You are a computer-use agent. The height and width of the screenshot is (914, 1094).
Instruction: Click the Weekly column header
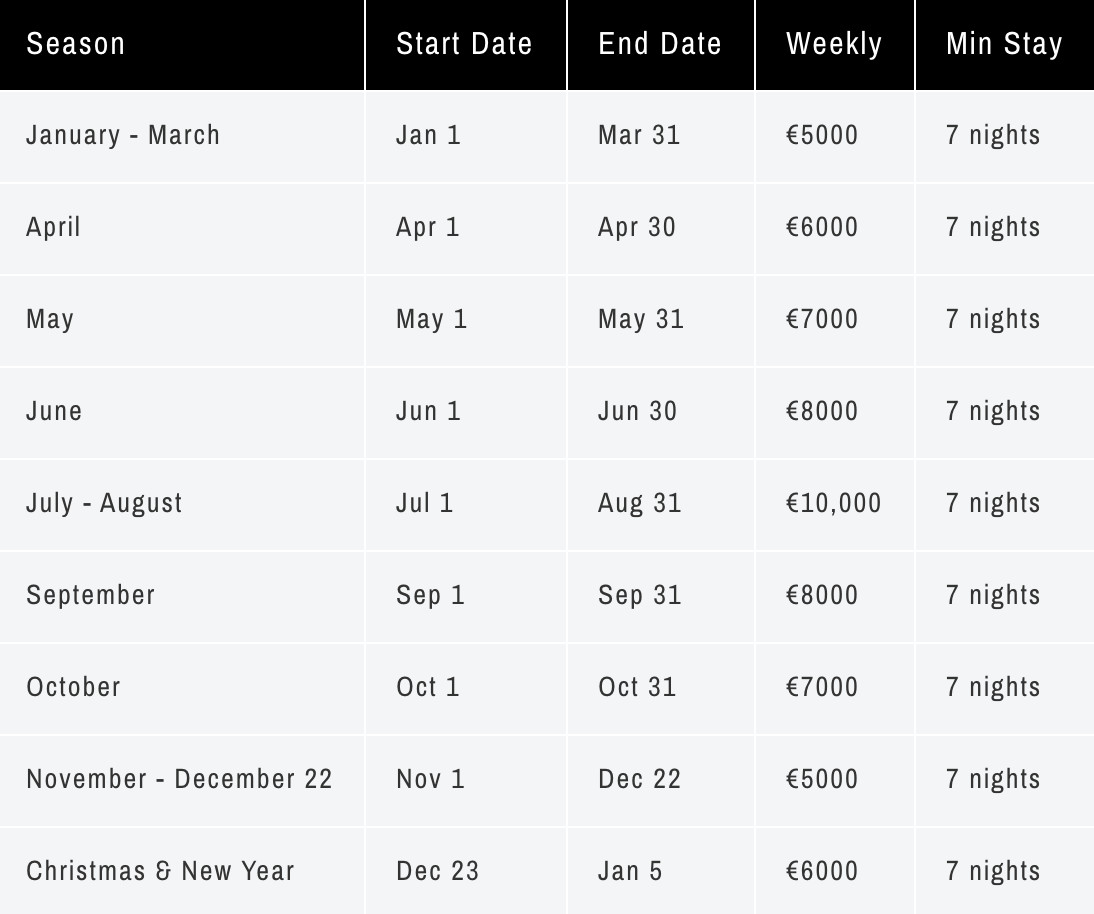point(834,44)
